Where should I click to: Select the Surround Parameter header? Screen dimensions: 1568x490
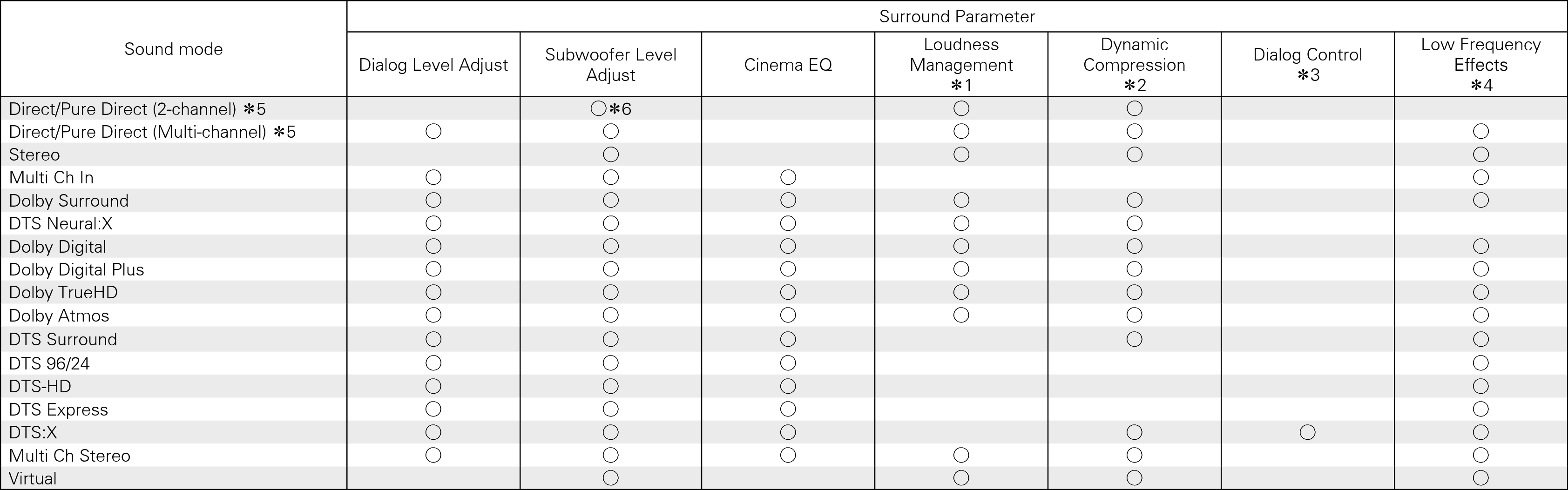point(957,16)
